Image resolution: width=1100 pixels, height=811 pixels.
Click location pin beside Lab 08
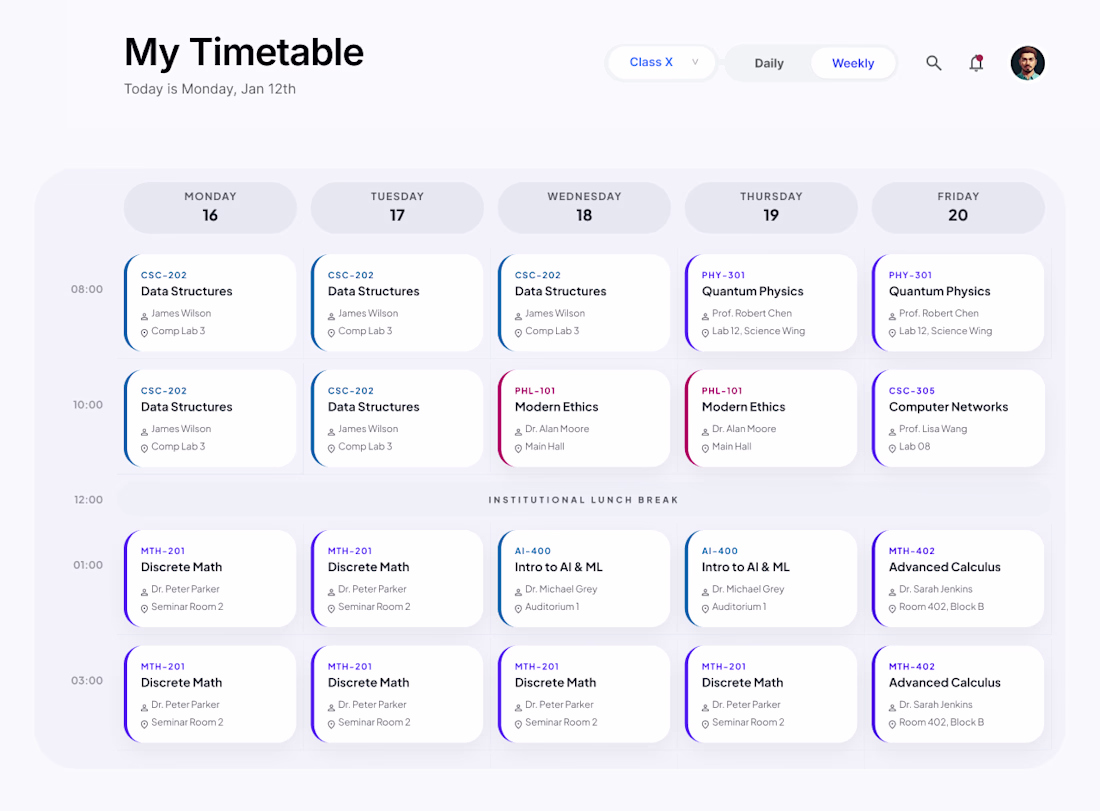pyautogui.click(x=892, y=448)
